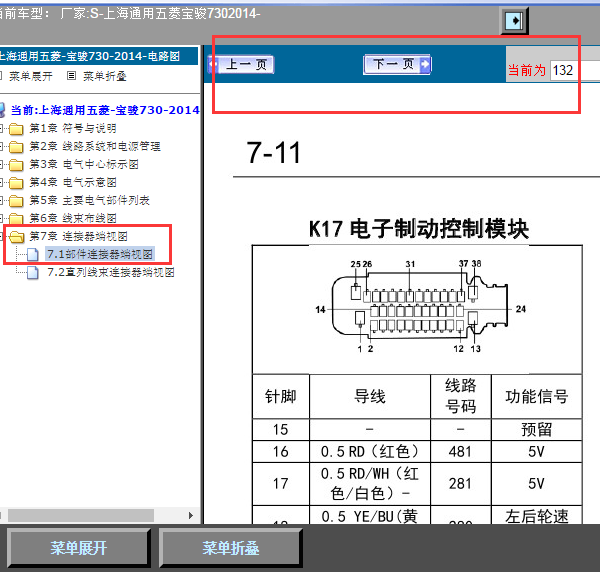Click folder icon of 第6章 线束布线图

pos(16,219)
